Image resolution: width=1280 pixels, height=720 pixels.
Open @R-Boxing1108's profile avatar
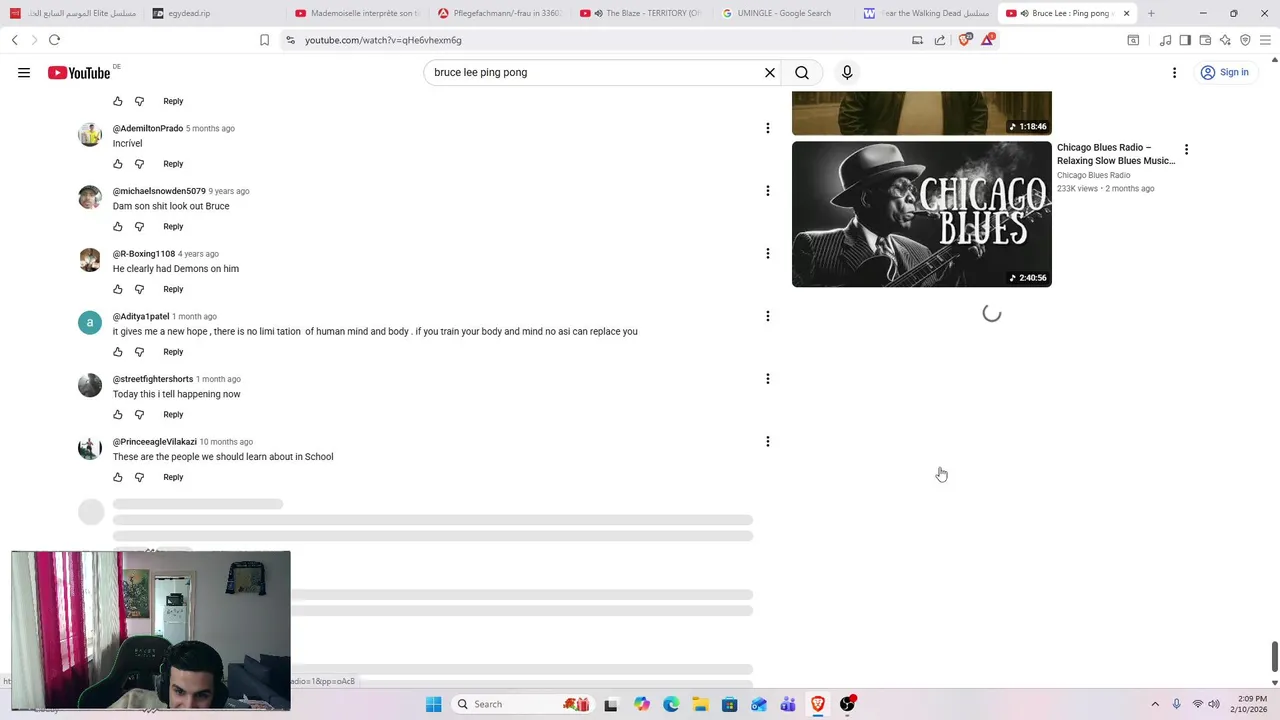tap(90, 260)
